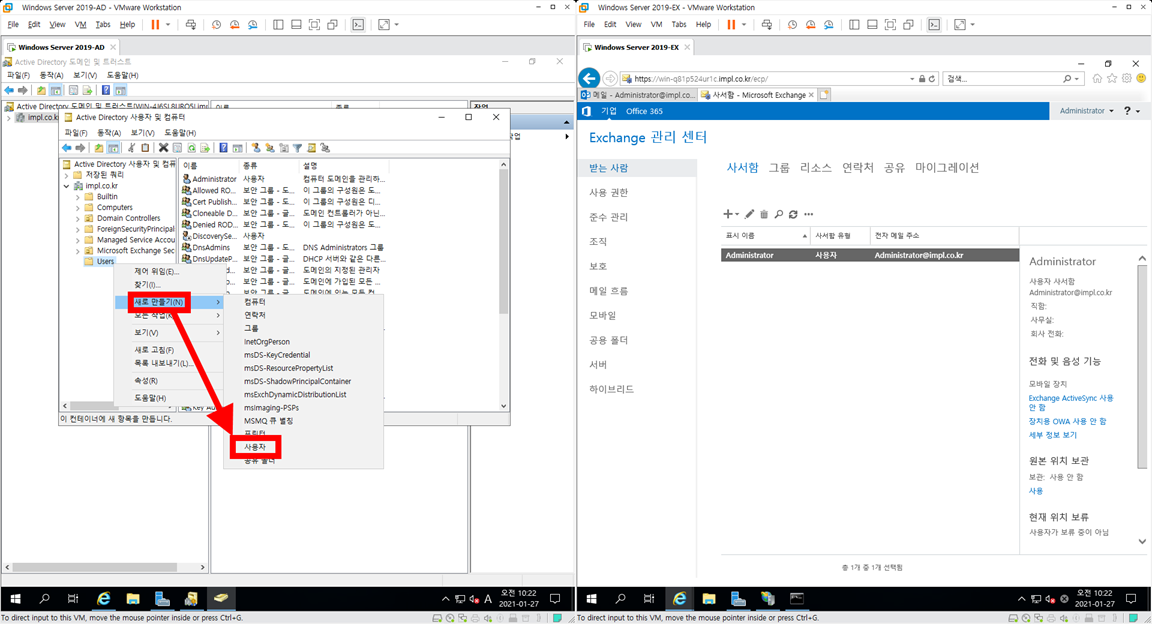
Task: Open File Explorer from the 2019-EX VM taskbar
Action: click(x=708, y=598)
